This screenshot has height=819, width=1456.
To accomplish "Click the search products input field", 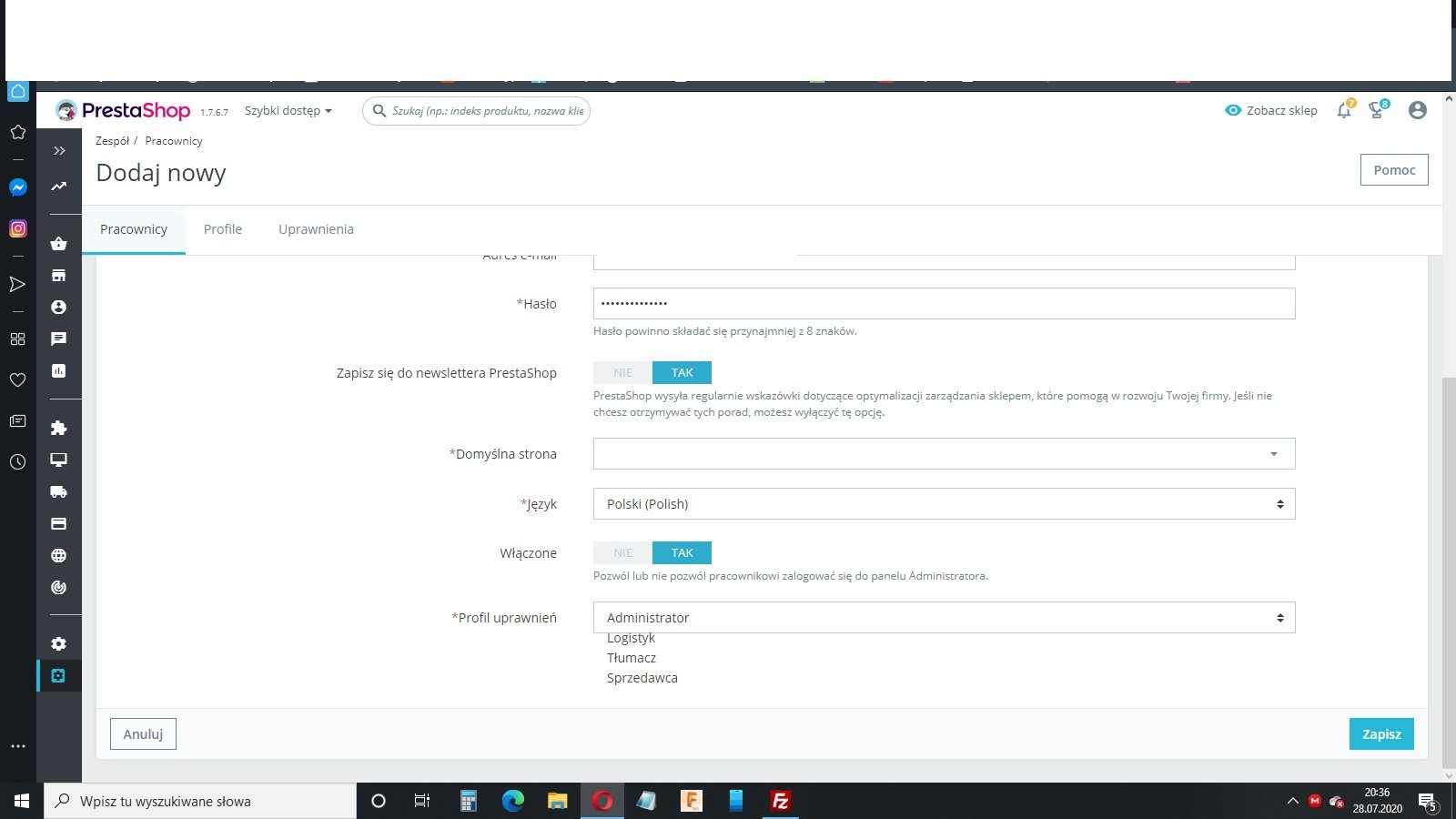I will (476, 110).
